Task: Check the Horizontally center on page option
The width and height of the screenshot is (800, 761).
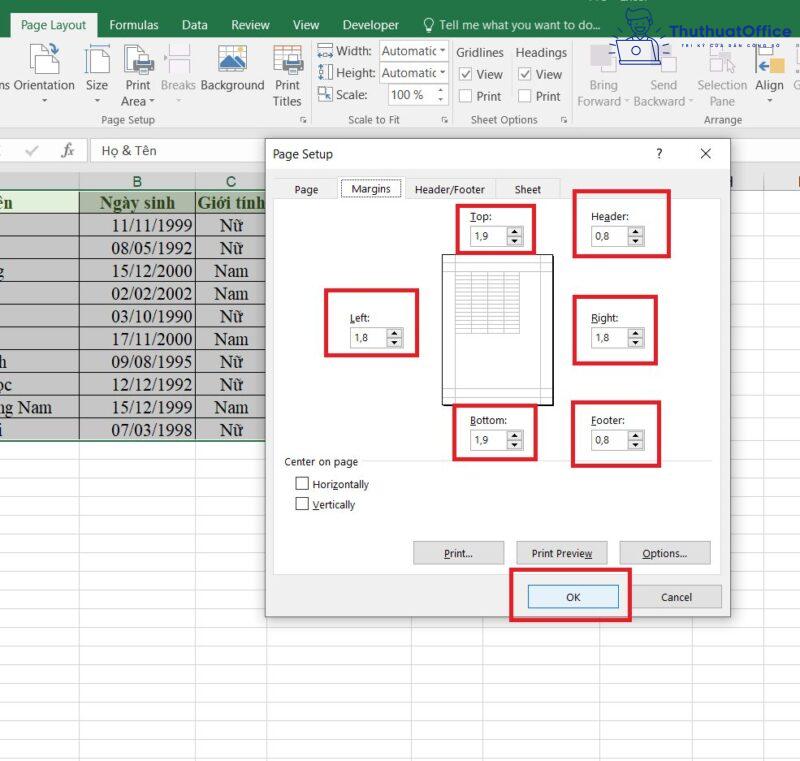Action: tap(303, 483)
